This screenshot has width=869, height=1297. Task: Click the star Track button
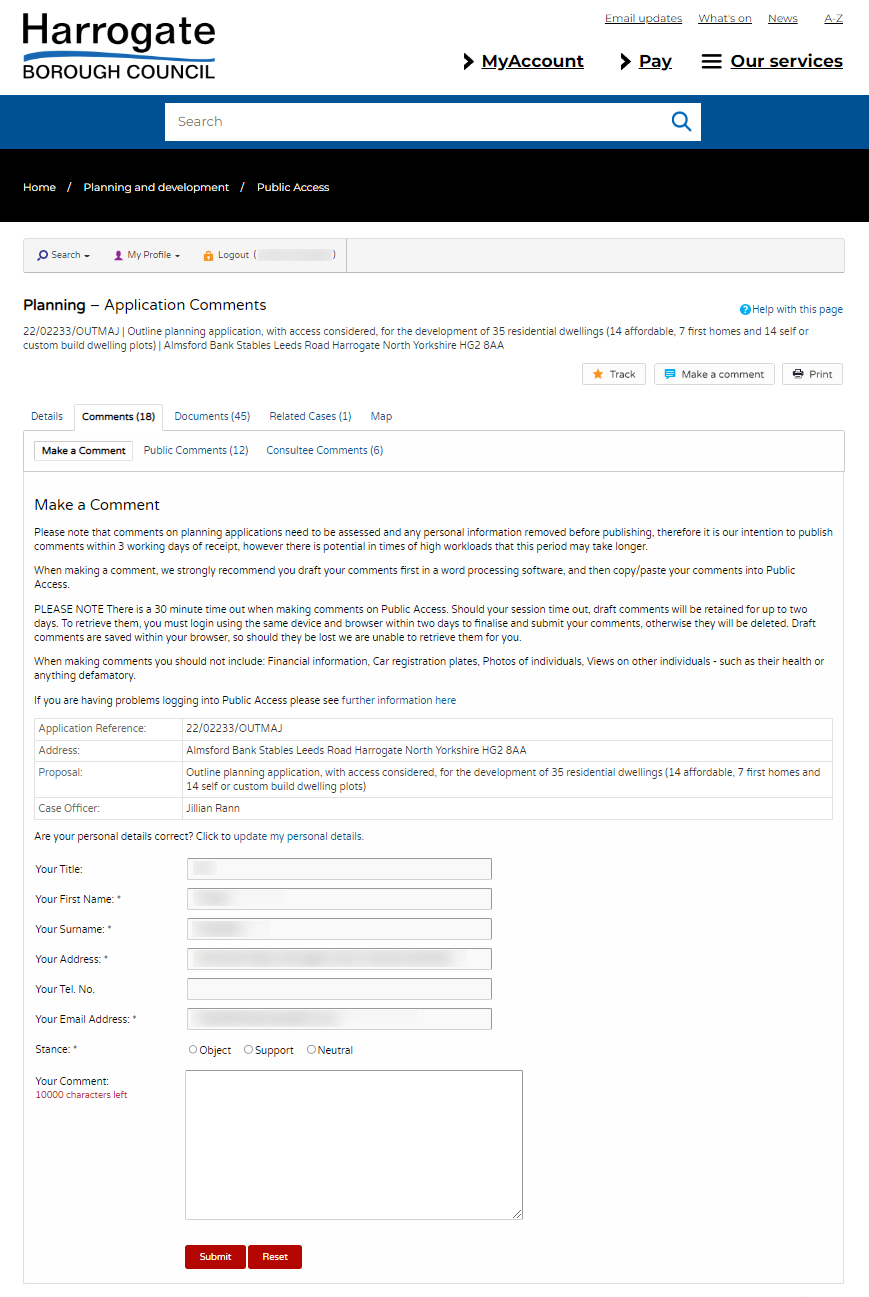[613, 374]
